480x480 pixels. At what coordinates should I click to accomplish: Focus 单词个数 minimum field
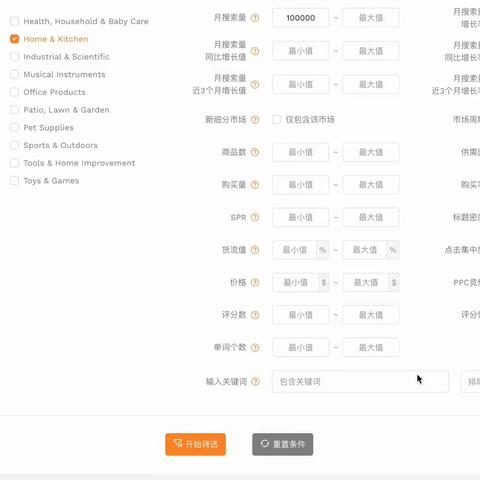coord(300,347)
